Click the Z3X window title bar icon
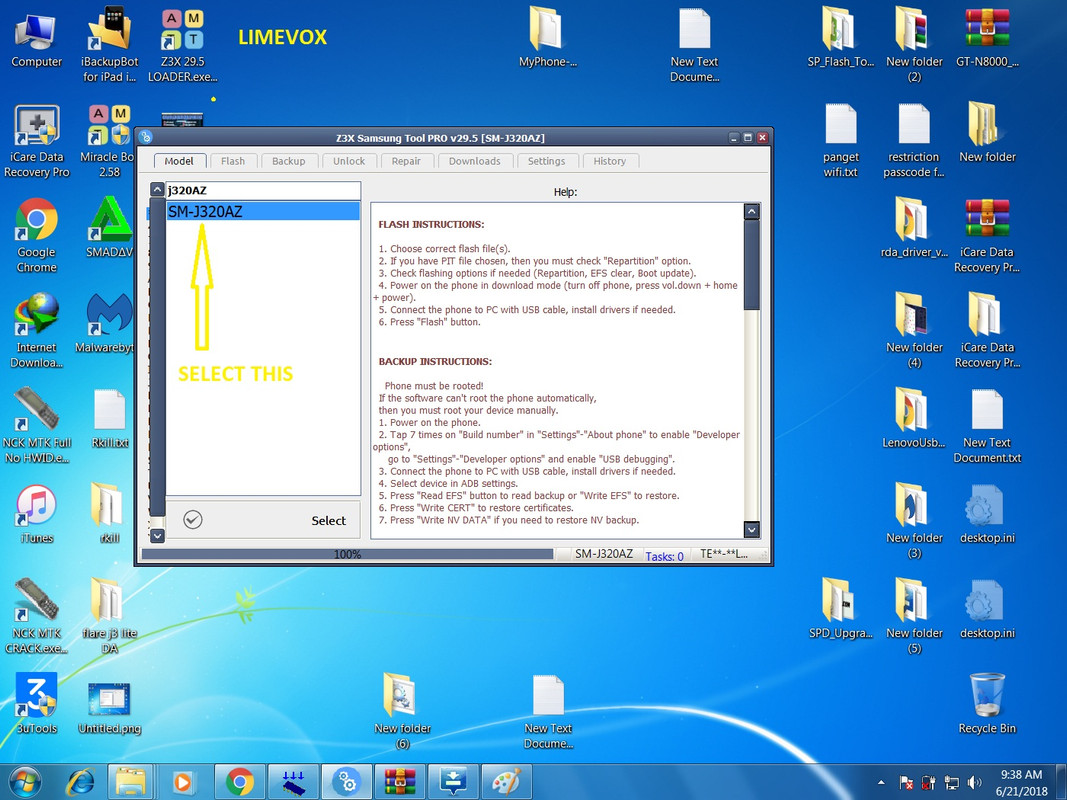Viewport: 1067px width, 800px height. click(145, 137)
